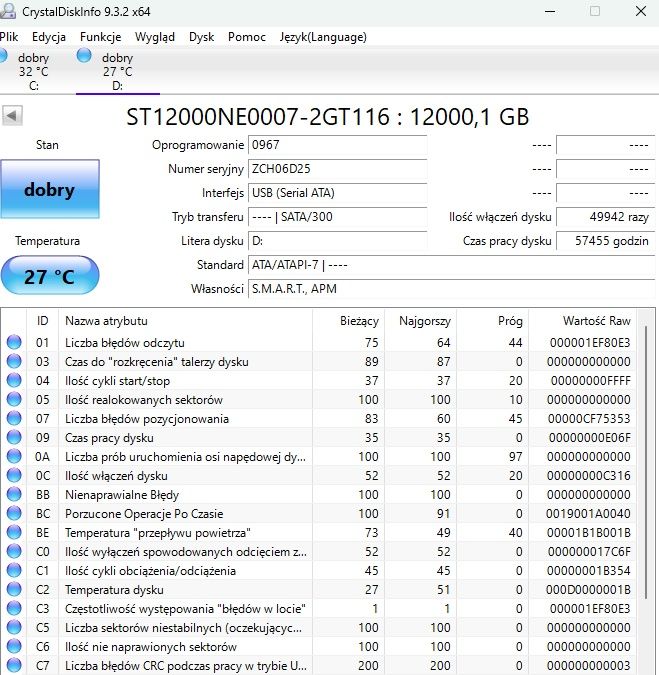
Task: Click the status icon for attribute C0
Action: pos(14,551)
